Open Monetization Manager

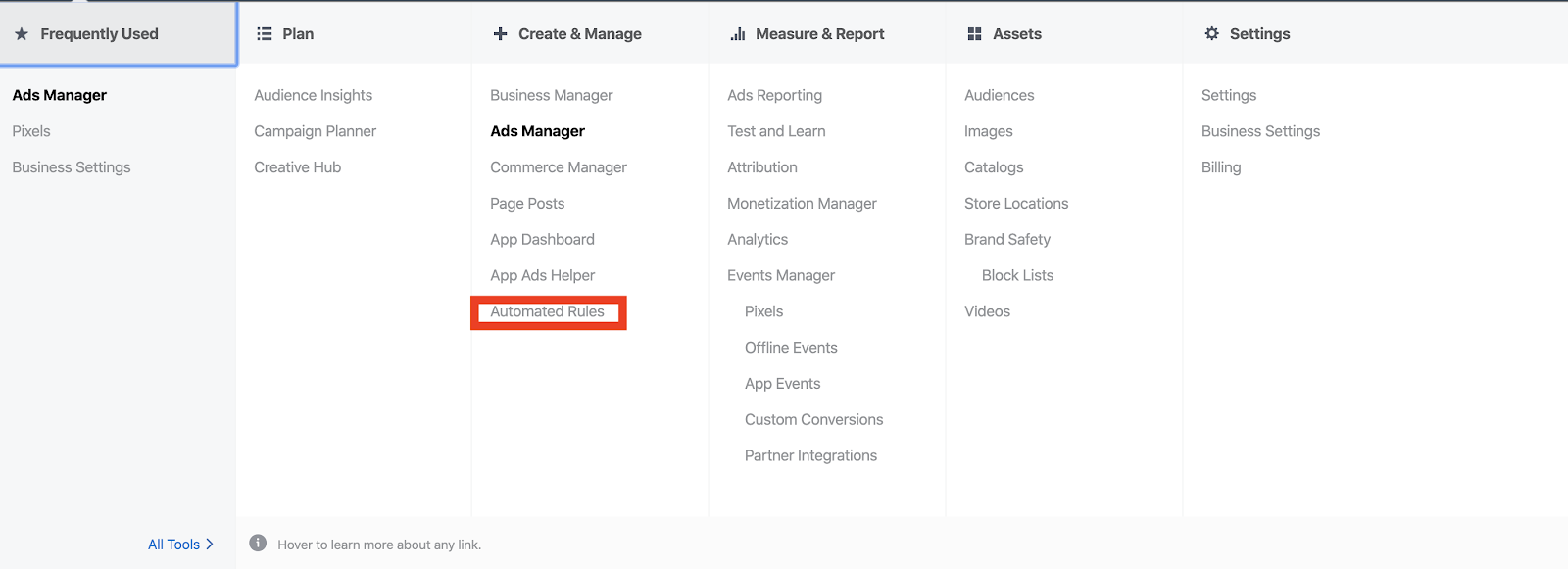click(802, 204)
